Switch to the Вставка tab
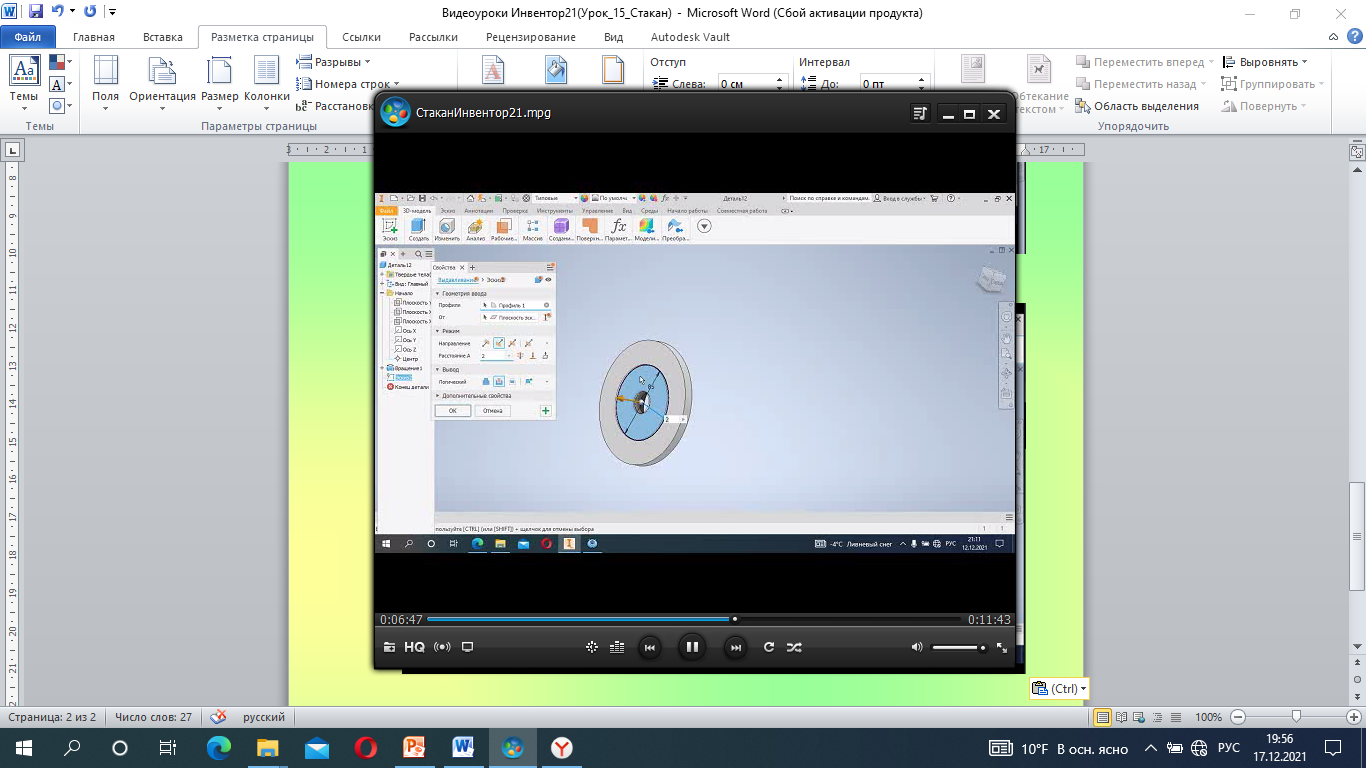The width and height of the screenshot is (1366, 768). (163, 37)
